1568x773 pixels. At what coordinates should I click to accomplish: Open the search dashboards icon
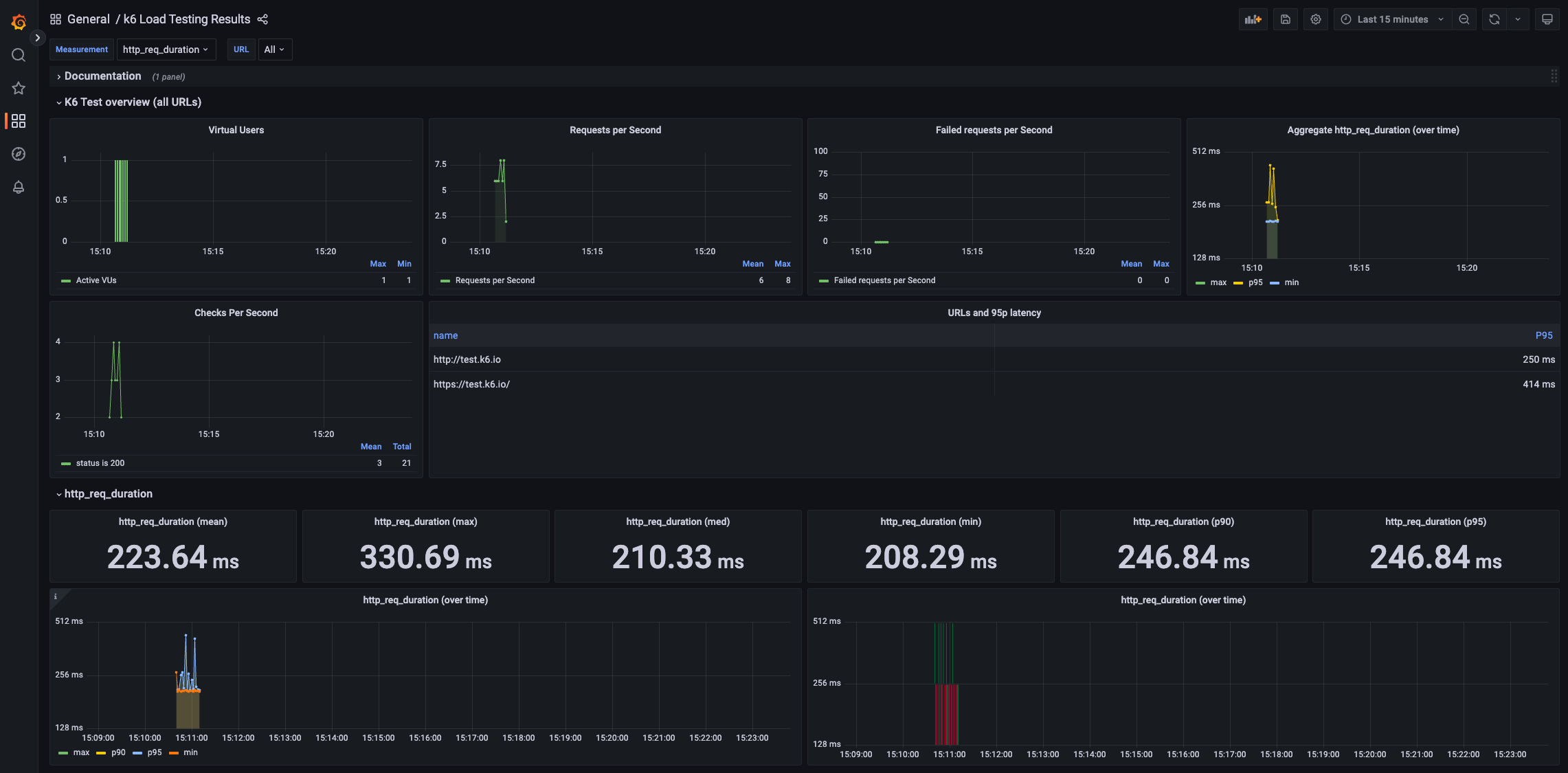pyautogui.click(x=19, y=55)
